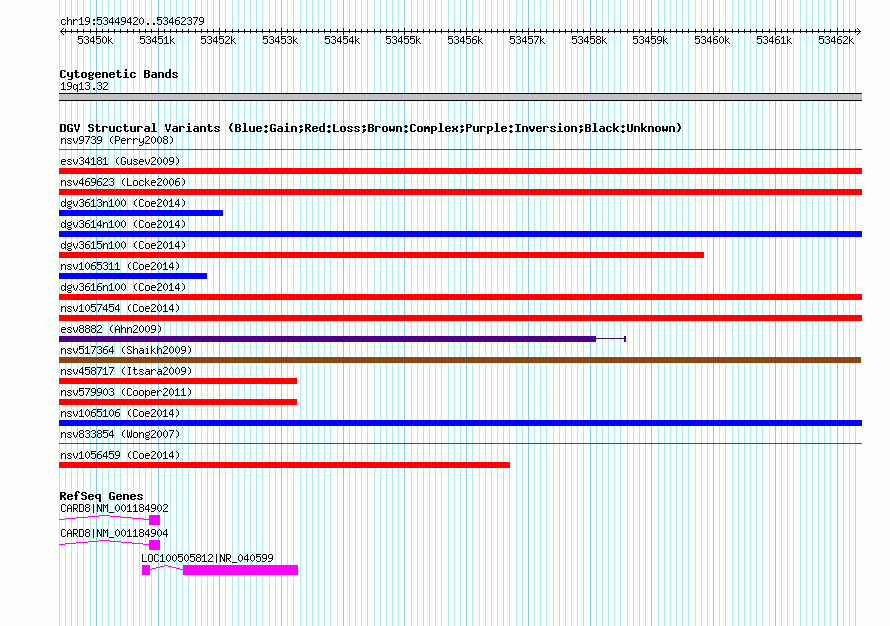Click the red bar under nsv579903
Viewport: 890px width, 626px height.
pos(178,402)
